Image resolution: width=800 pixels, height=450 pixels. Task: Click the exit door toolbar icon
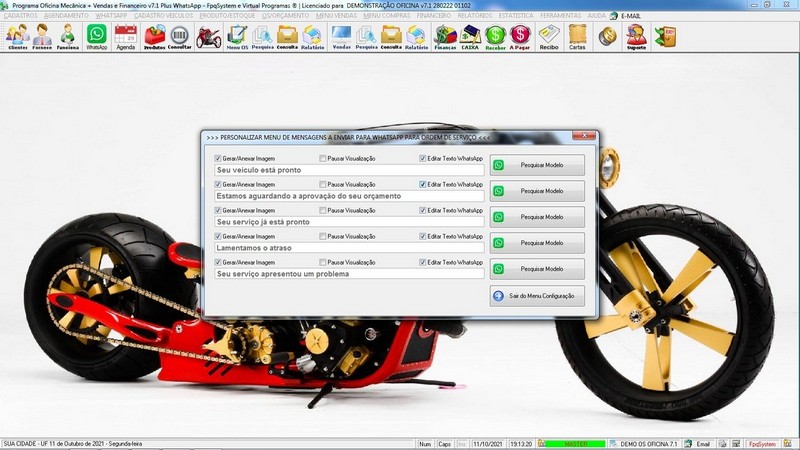click(x=665, y=36)
